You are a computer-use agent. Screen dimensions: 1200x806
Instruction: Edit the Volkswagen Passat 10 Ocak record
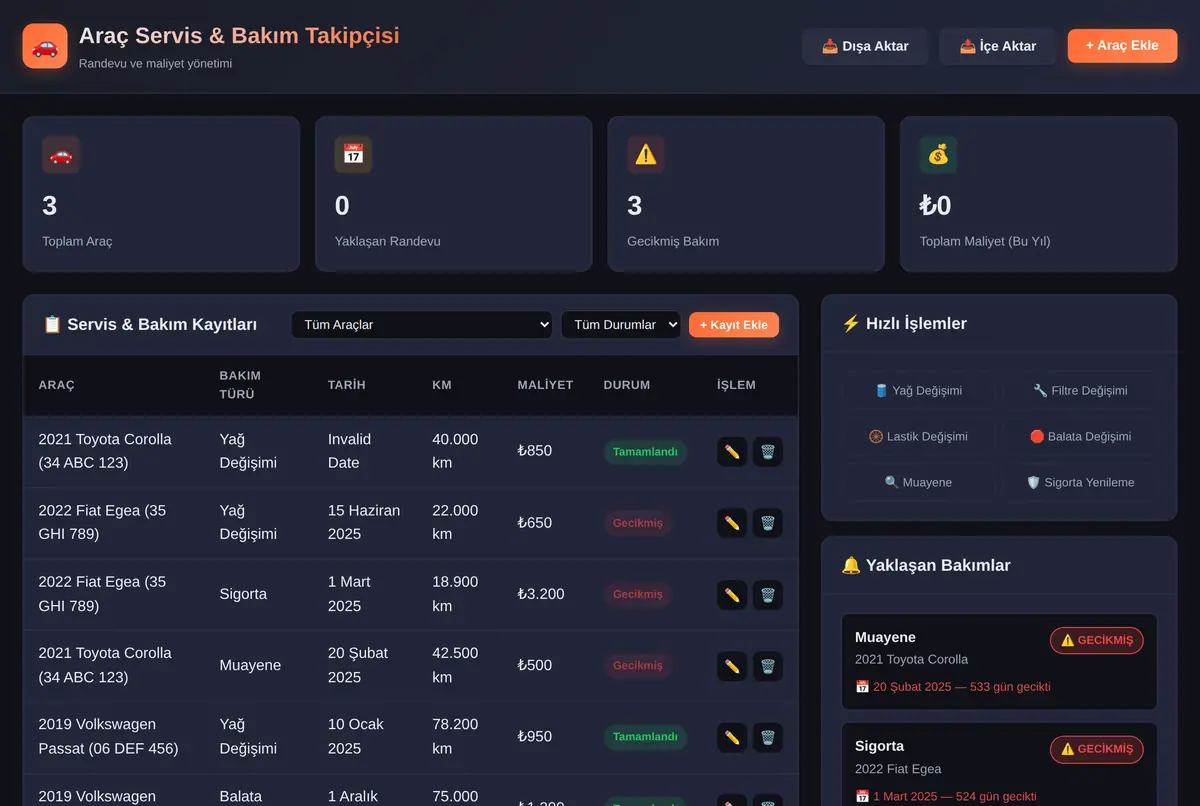click(732, 738)
